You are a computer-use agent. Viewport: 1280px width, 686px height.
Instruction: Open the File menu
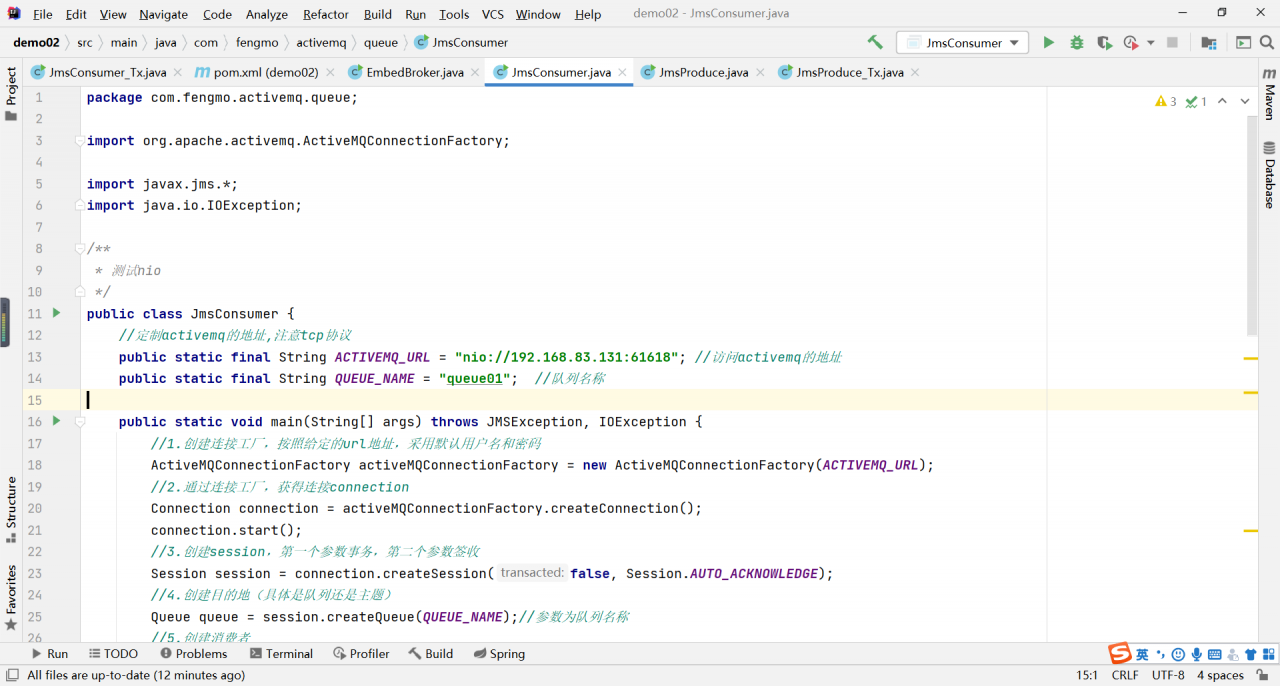(42, 14)
